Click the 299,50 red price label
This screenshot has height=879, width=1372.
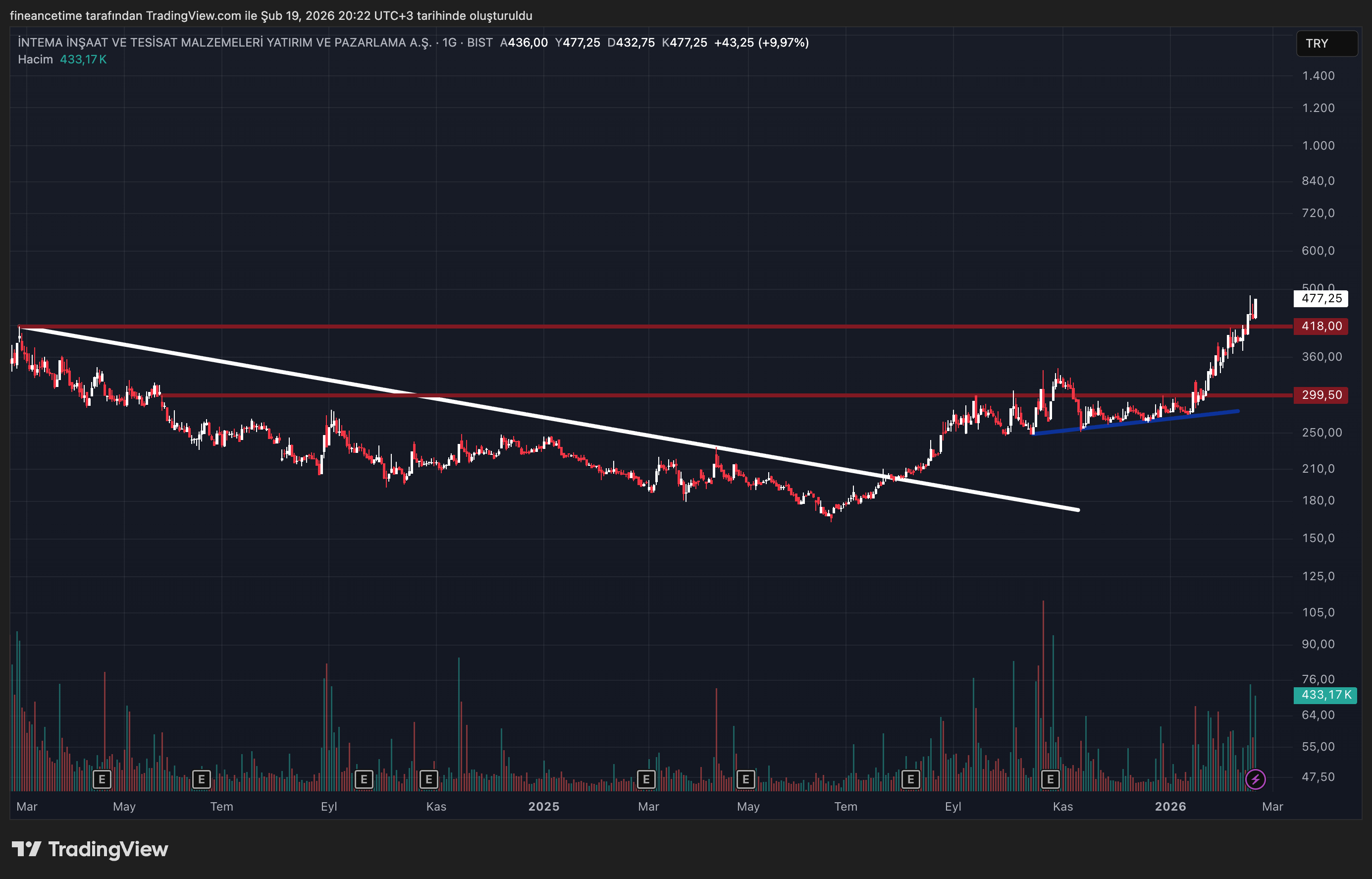(1321, 395)
